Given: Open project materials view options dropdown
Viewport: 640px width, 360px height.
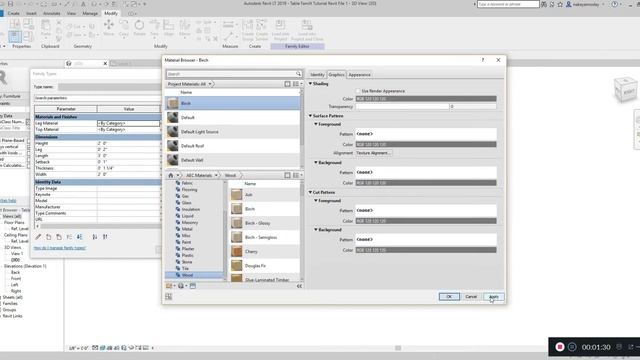Looking at the screenshot, I should pos(298,84).
